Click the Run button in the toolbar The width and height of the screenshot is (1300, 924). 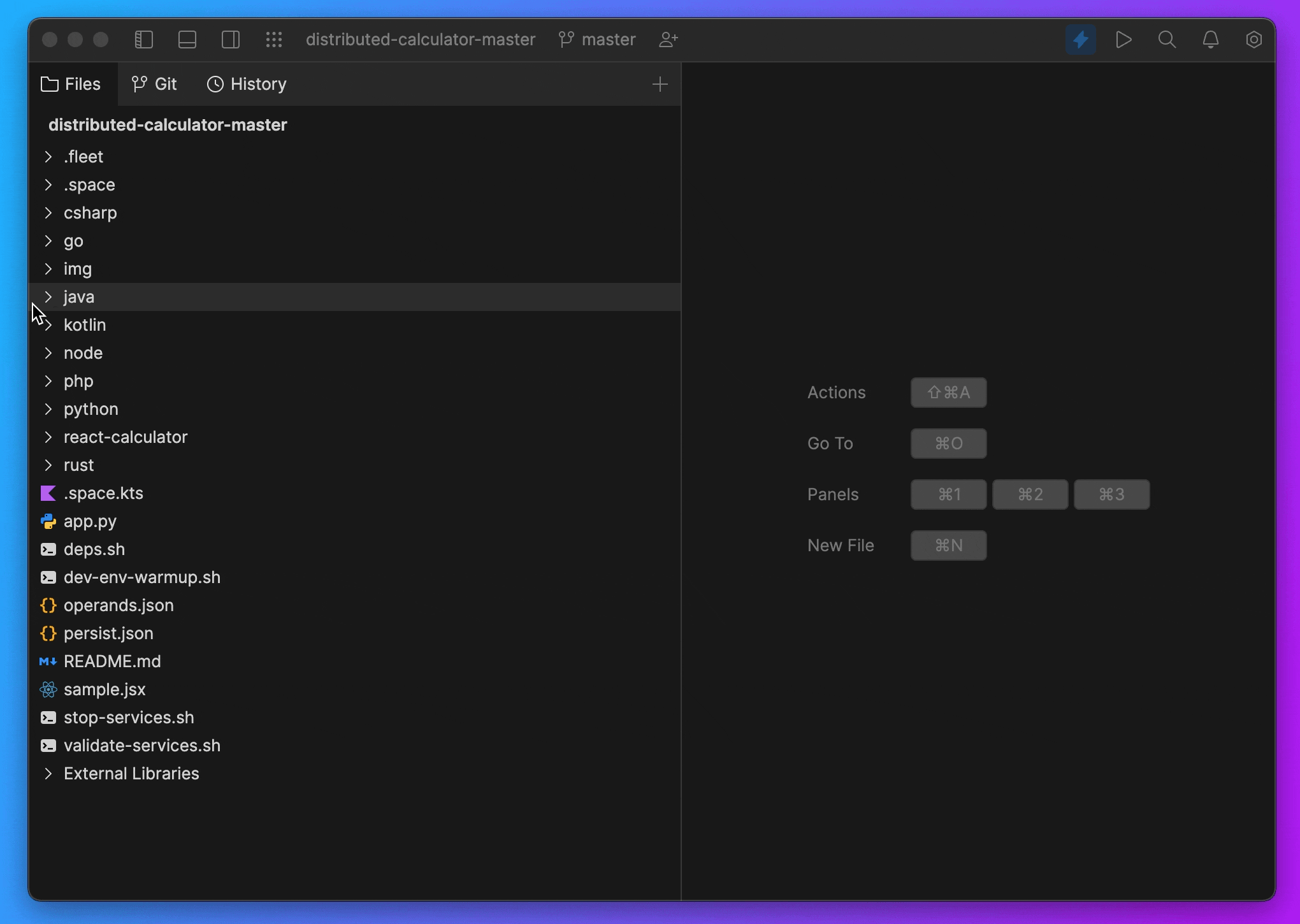point(1123,40)
